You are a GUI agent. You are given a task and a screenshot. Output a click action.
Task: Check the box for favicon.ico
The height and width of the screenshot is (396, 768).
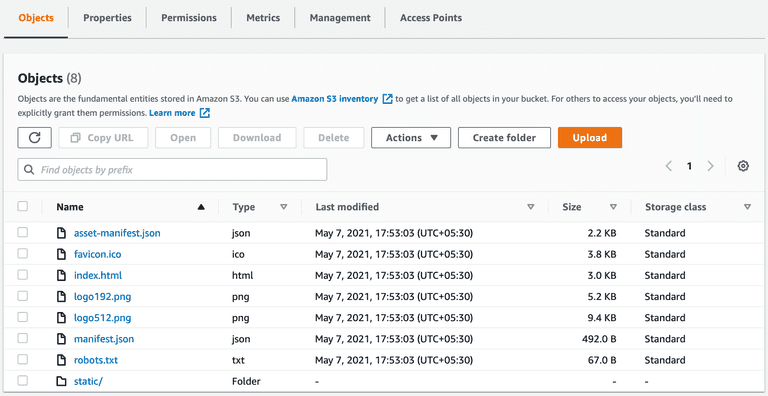[23, 253]
